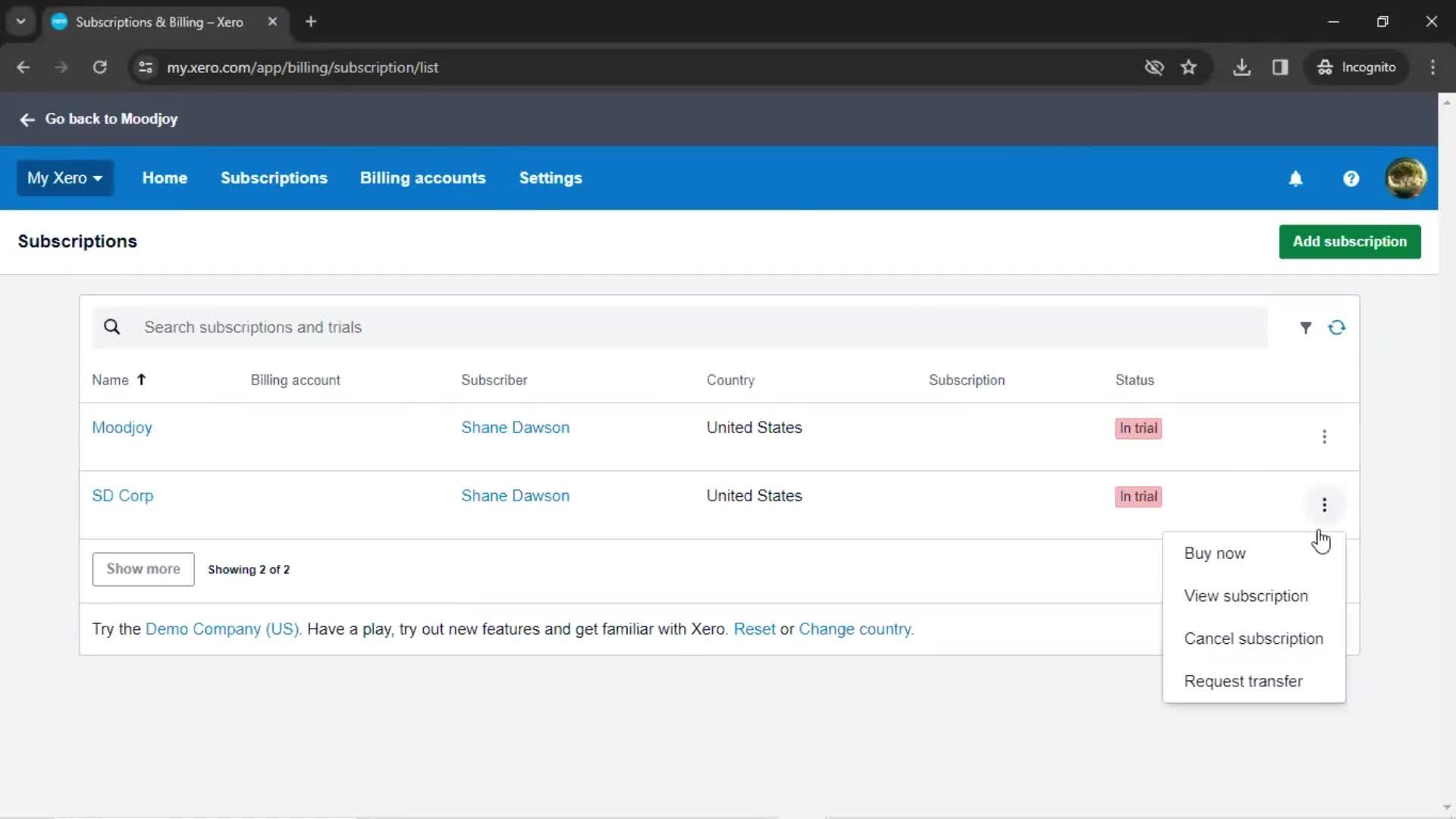The image size is (1456, 819).
Task: Open the help question mark icon
Action: click(1351, 179)
